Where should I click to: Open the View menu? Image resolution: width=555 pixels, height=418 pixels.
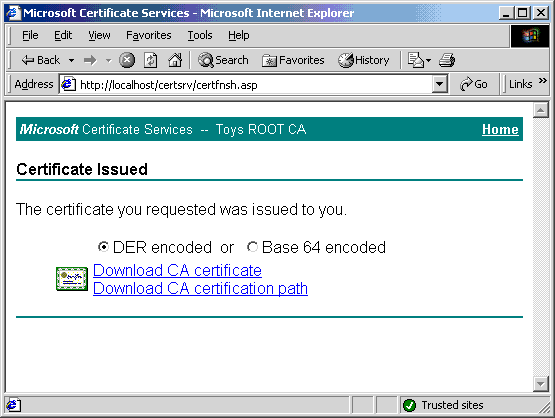click(99, 35)
